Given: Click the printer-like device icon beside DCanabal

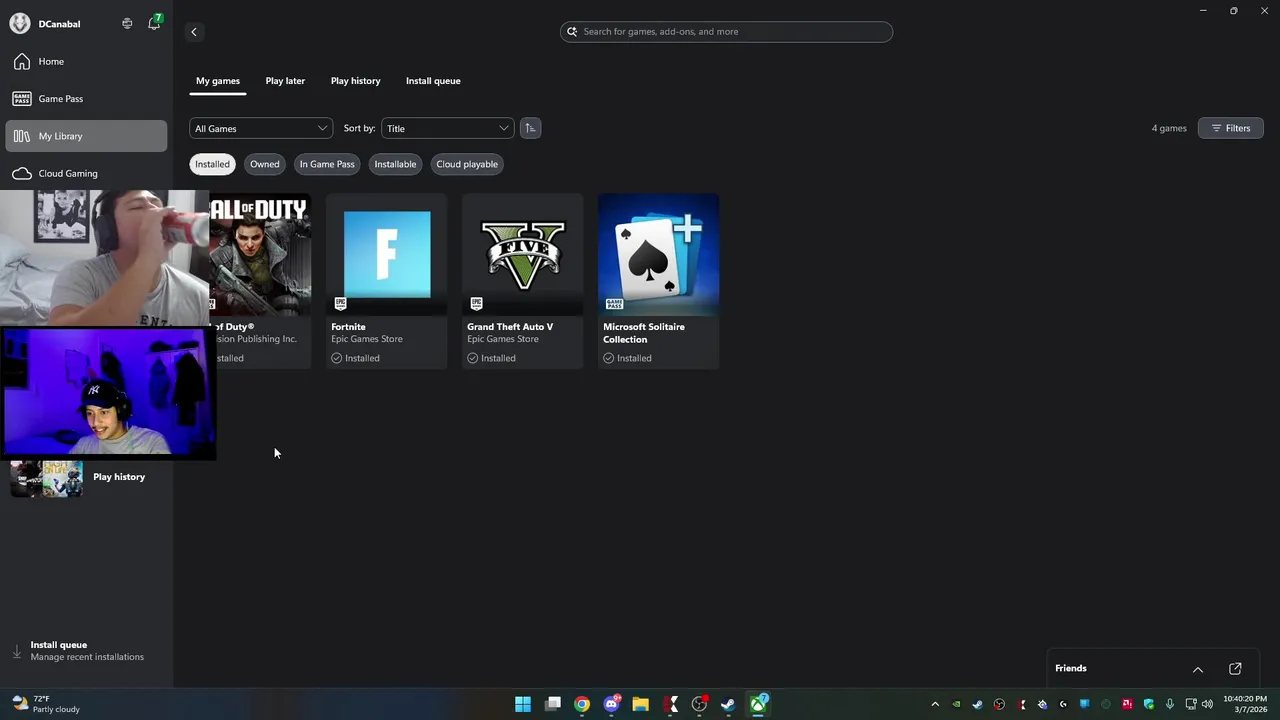Looking at the screenshot, I should [x=127, y=23].
